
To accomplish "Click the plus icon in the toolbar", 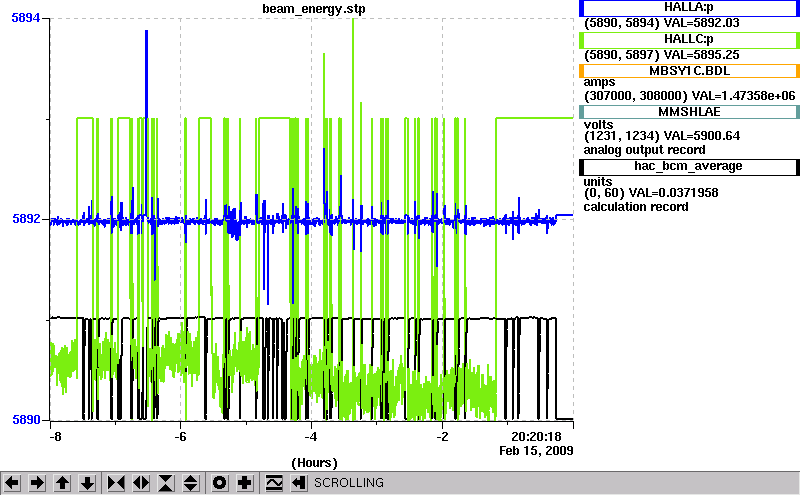I will [x=245, y=483].
